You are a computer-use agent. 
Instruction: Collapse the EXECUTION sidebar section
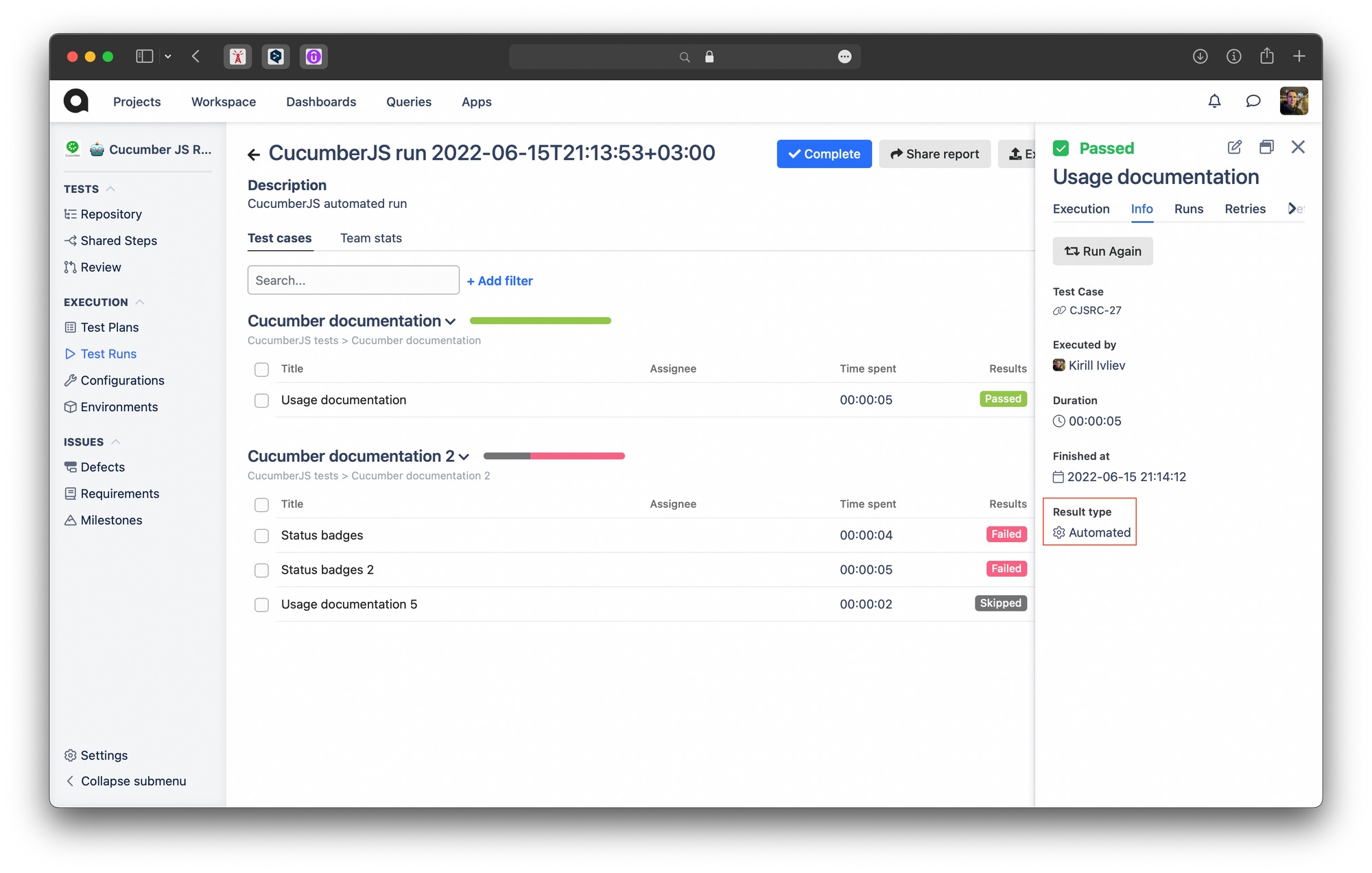140,302
